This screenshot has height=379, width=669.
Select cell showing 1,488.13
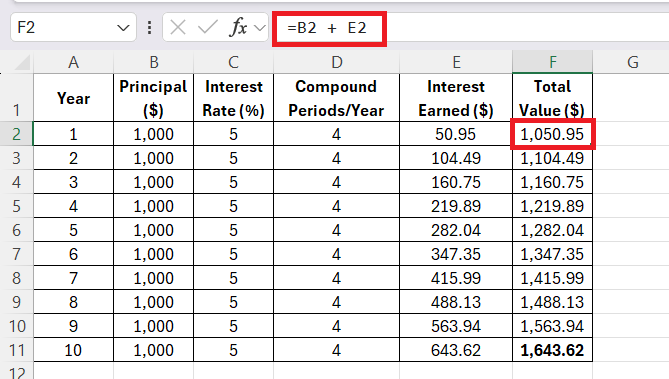pyautogui.click(x=553, y=302)
